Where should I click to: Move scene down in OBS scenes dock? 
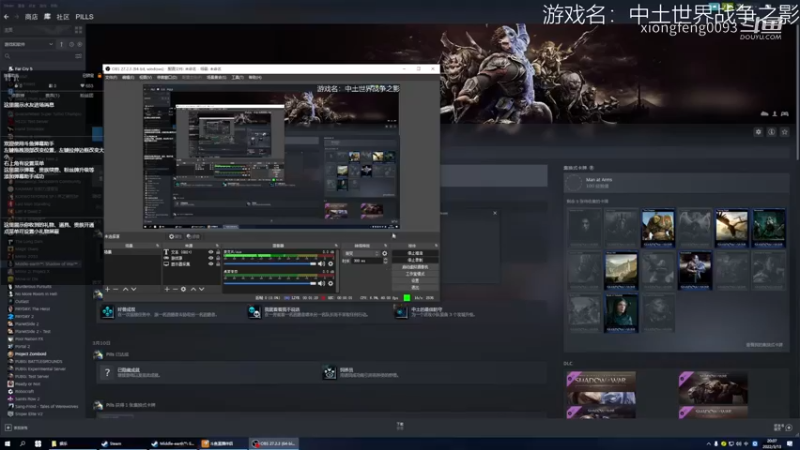pos(134,289)
